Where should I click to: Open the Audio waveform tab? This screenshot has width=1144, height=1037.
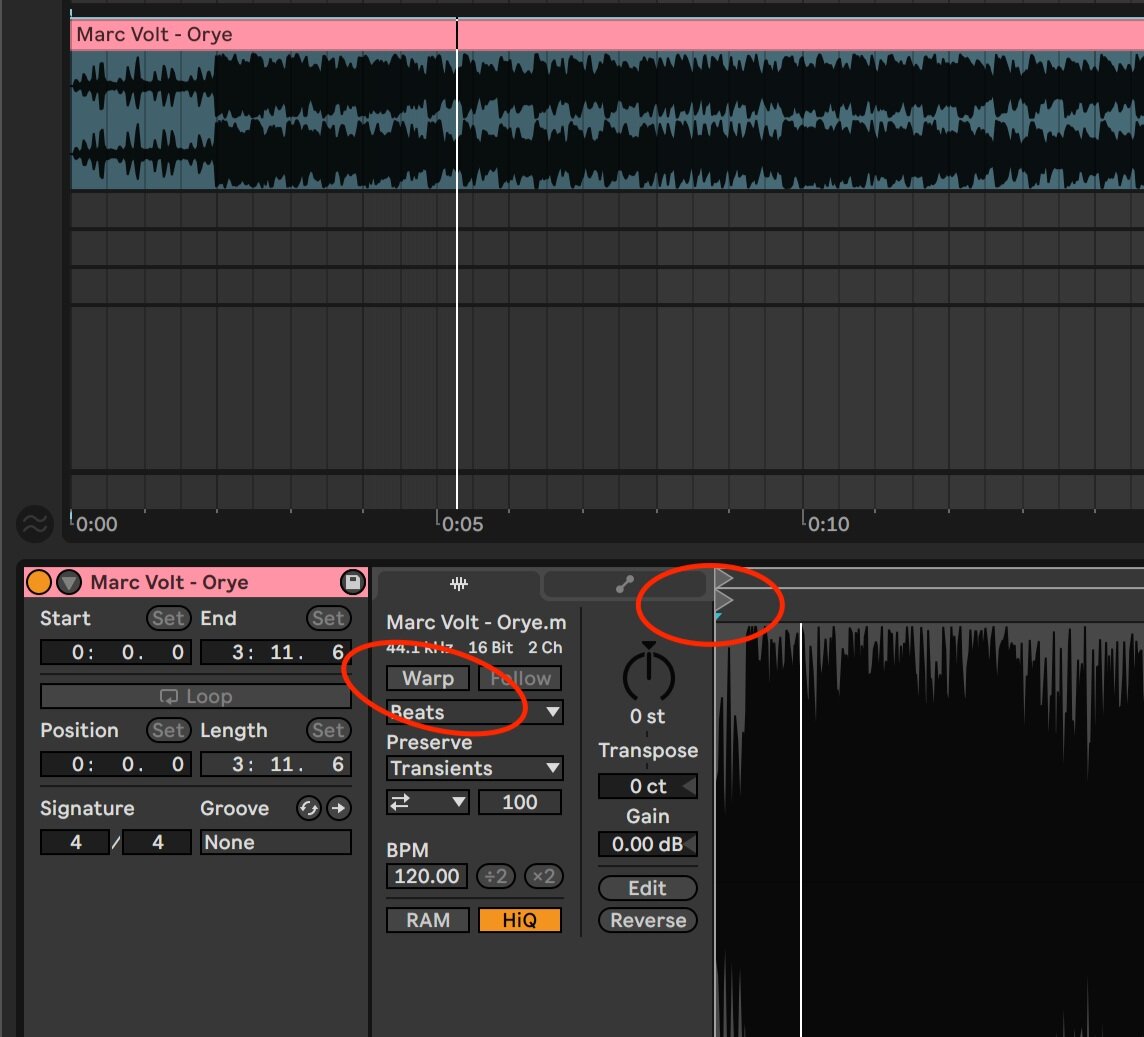click(x=458, y=584)
